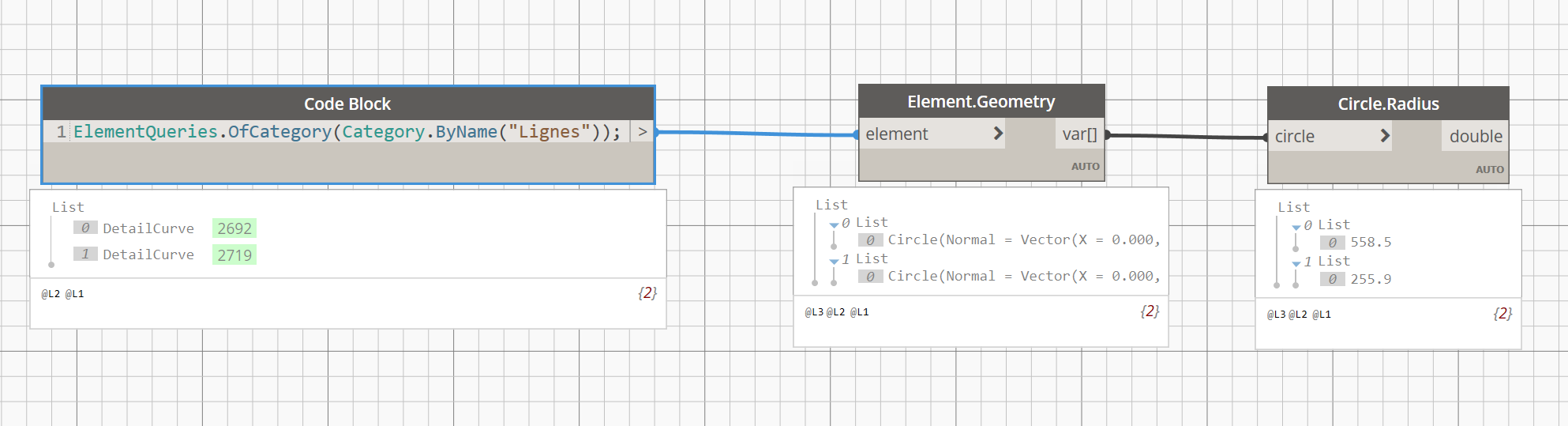Click the double output port
The width and height of the screenshot is (1568, 426).
[1475, 137]
